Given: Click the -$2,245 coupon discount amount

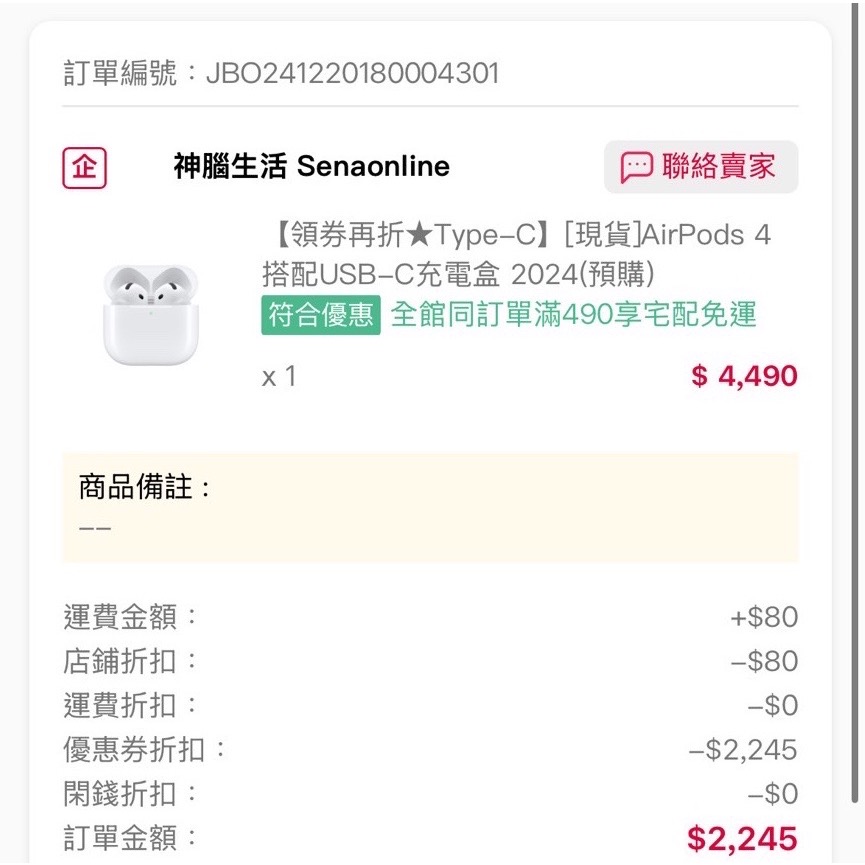Looking at the screenshot, I should point(743,749).
